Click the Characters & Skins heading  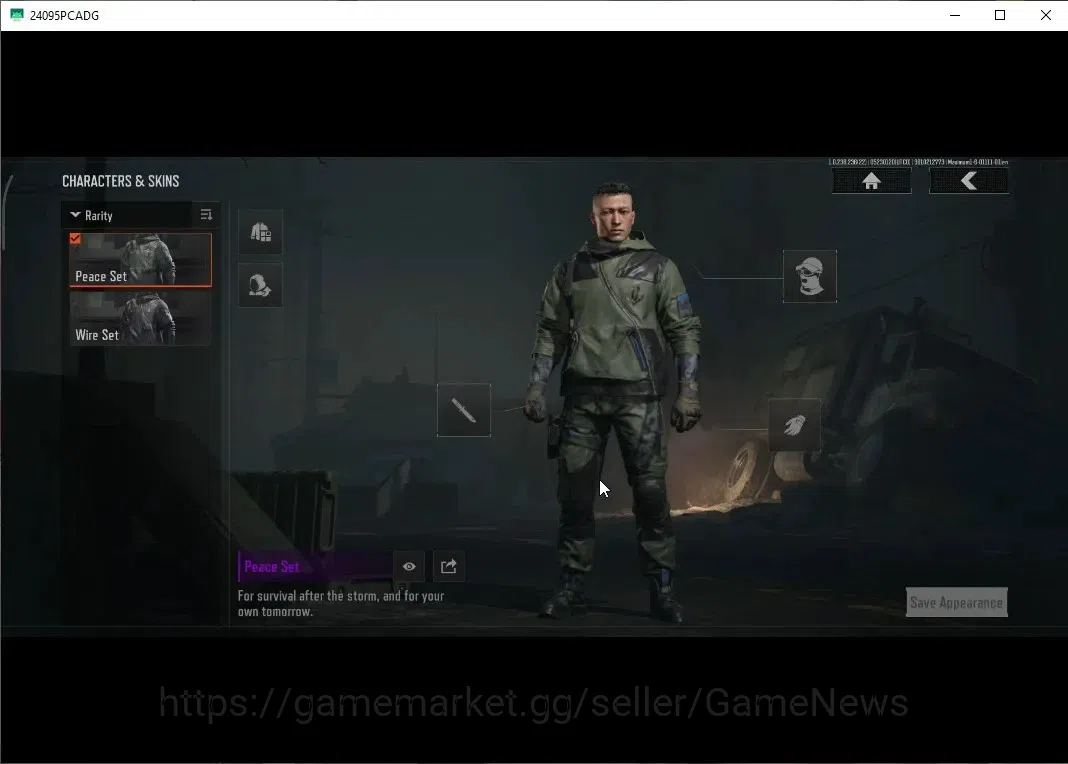click(x=121, y=181)
